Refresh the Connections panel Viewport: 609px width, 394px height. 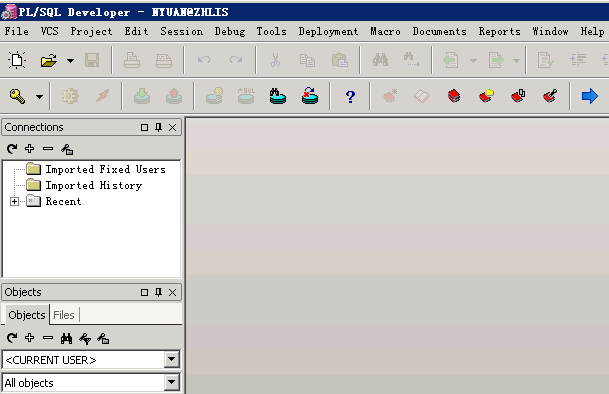(x=12, y=149)
